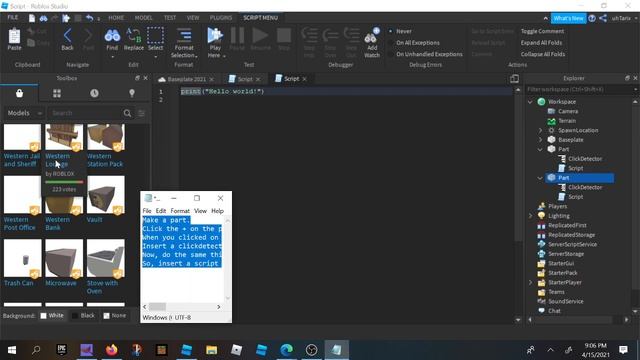Switch to the Baseplate 2021 document tab

click(x=187, y=79)
